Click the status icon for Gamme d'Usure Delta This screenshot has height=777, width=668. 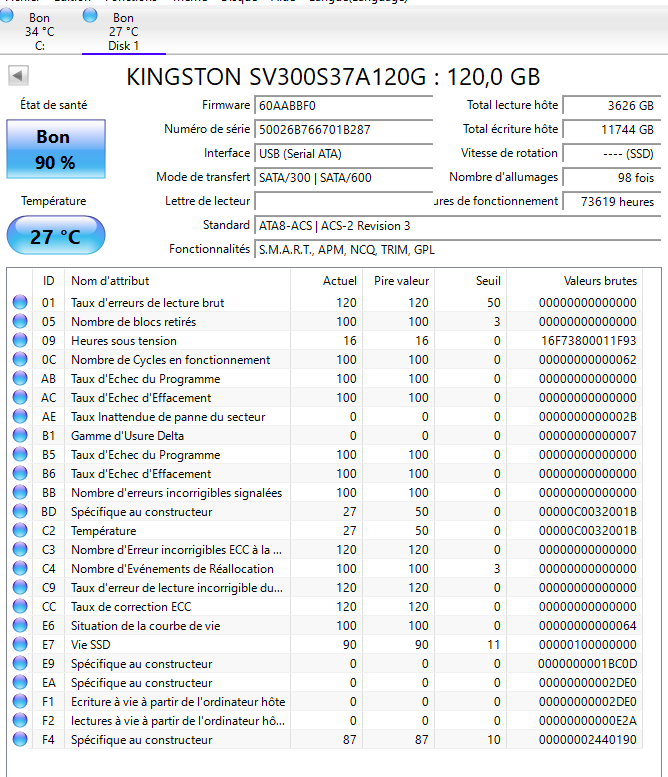pos(20,436)
